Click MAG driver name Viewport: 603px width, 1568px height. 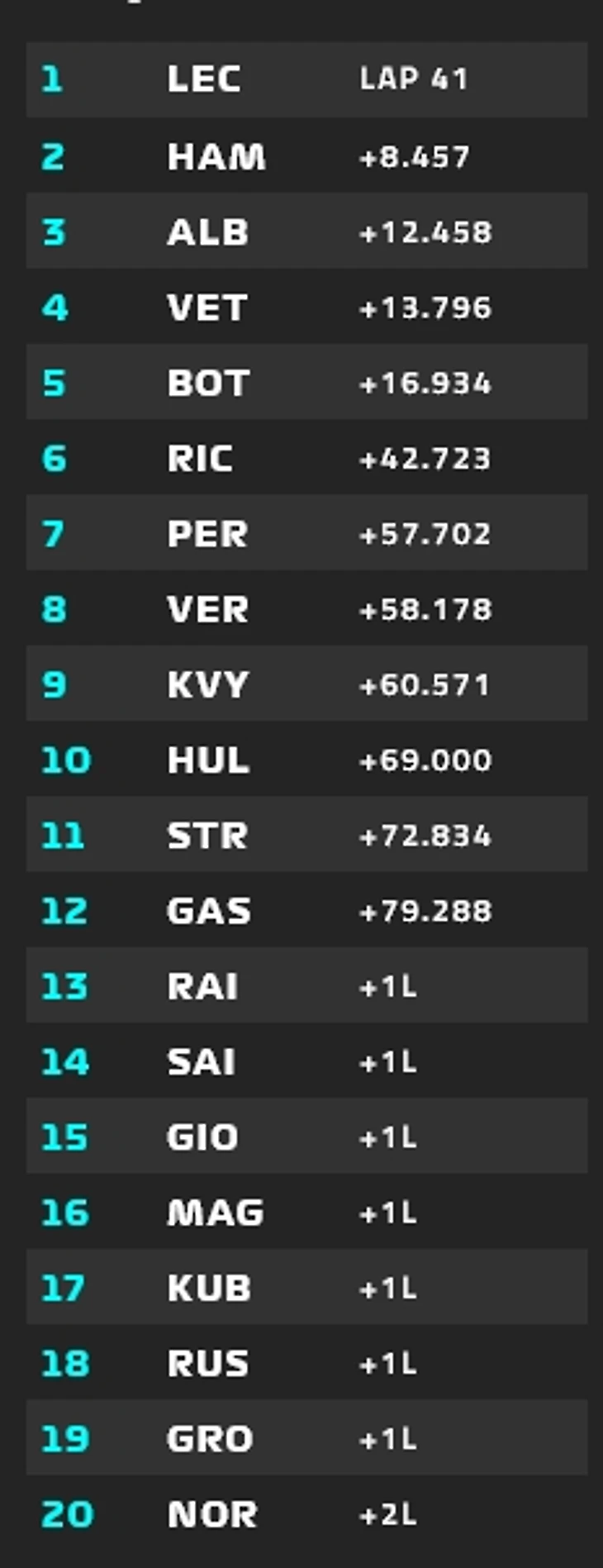(x=216, y=1213)
